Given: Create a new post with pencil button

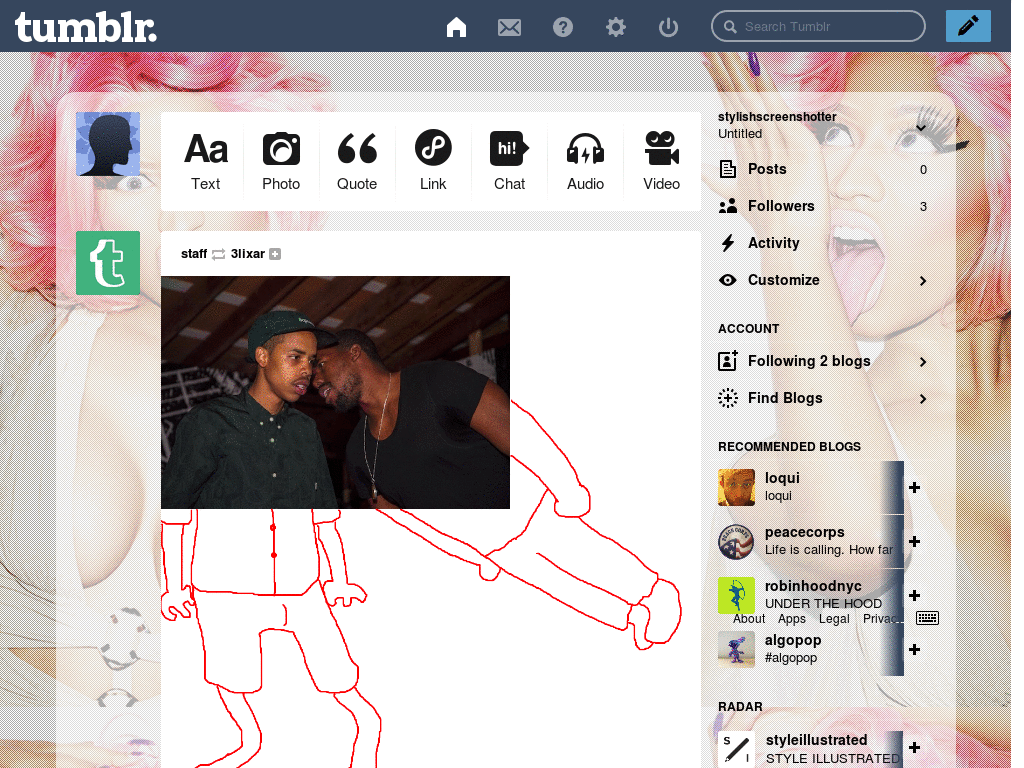Looking at the screenshot, I should 968,26.
